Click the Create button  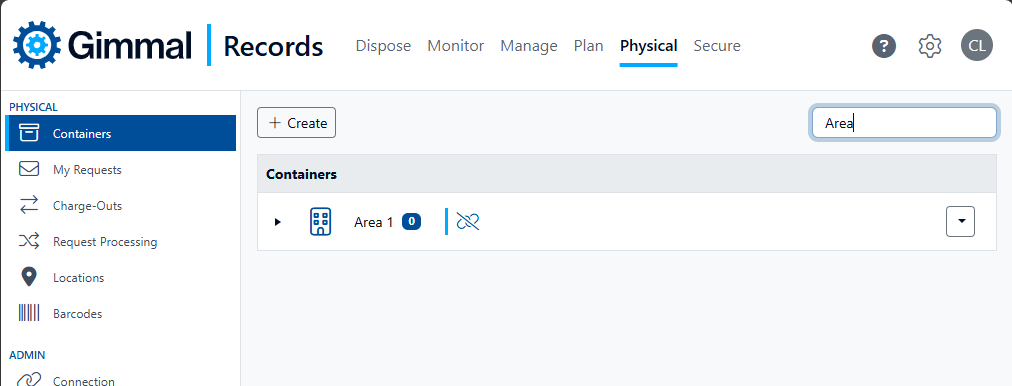click(296, 123)
